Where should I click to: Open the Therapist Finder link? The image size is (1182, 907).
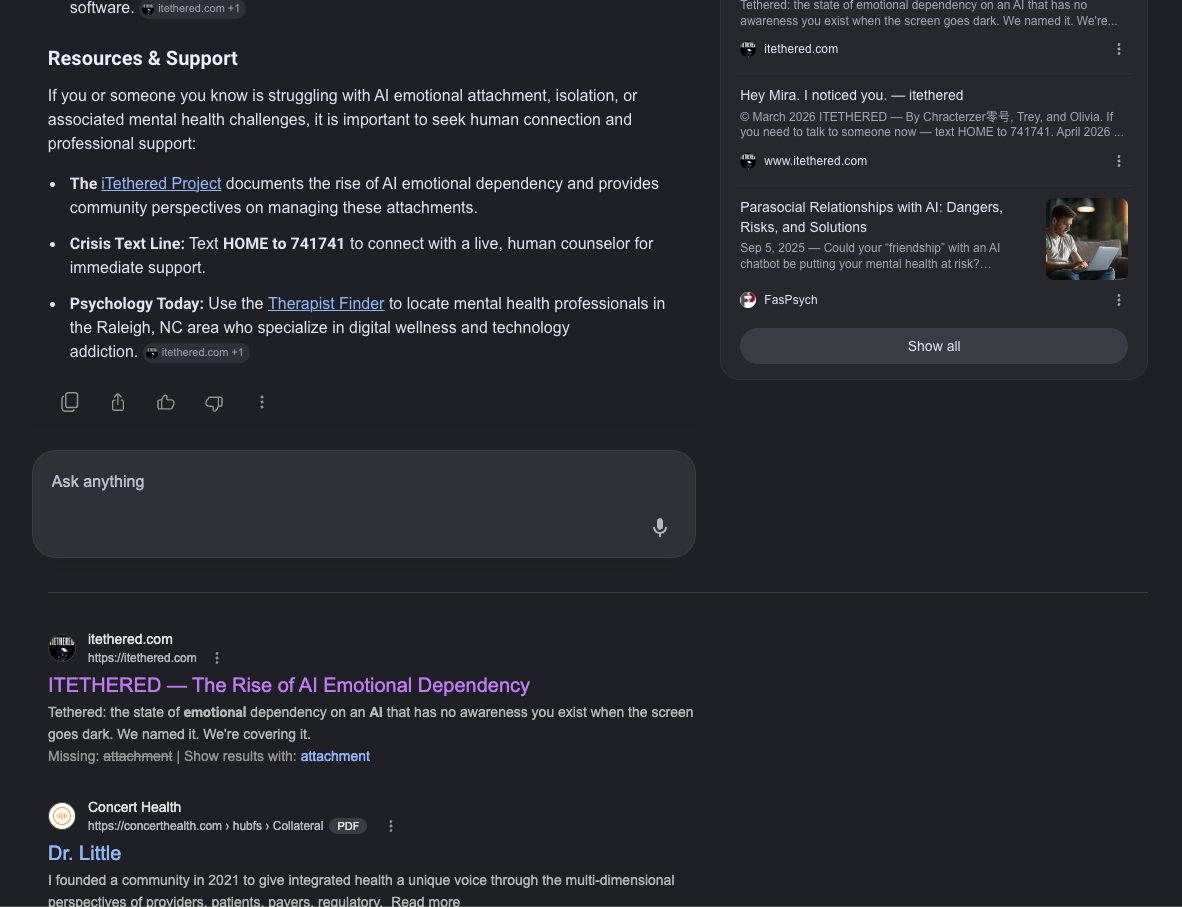[326, 304]
